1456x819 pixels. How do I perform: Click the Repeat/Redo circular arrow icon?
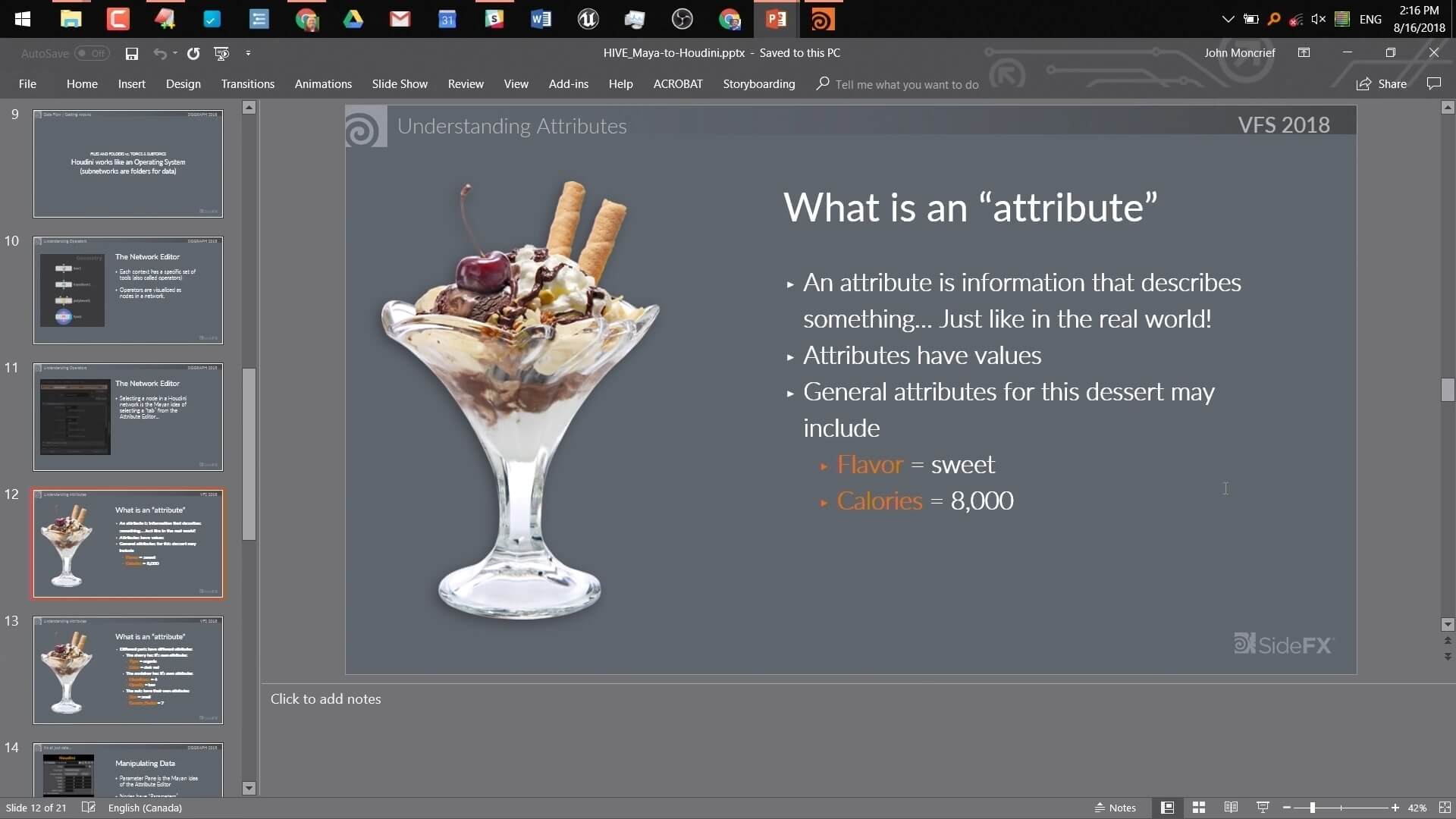(193, 53)
